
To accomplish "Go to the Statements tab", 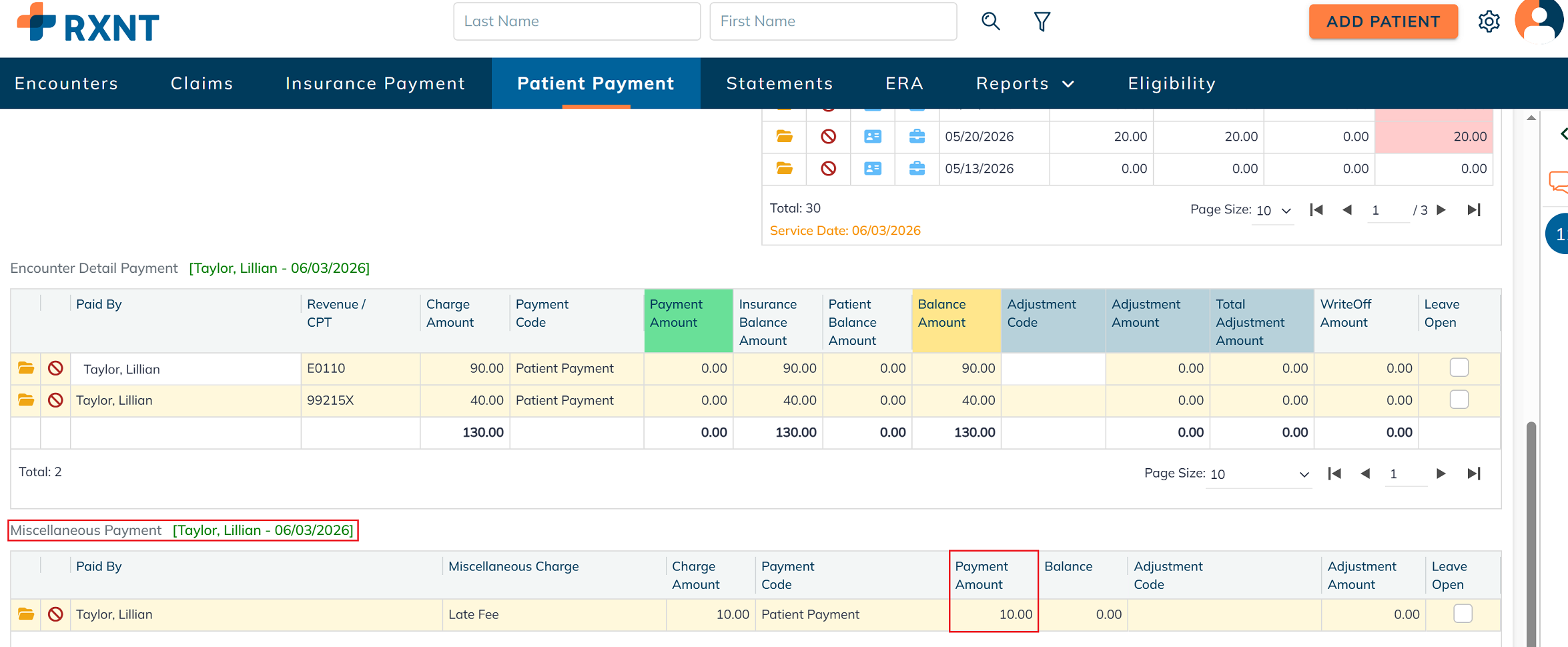I will (779, 83).
